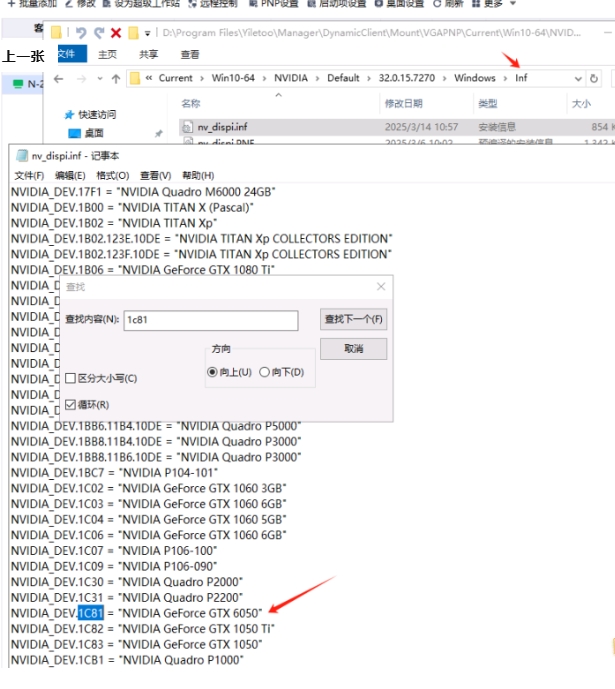Click the 查找内容 search input field

pyautogui.click(x=211, y=320)
